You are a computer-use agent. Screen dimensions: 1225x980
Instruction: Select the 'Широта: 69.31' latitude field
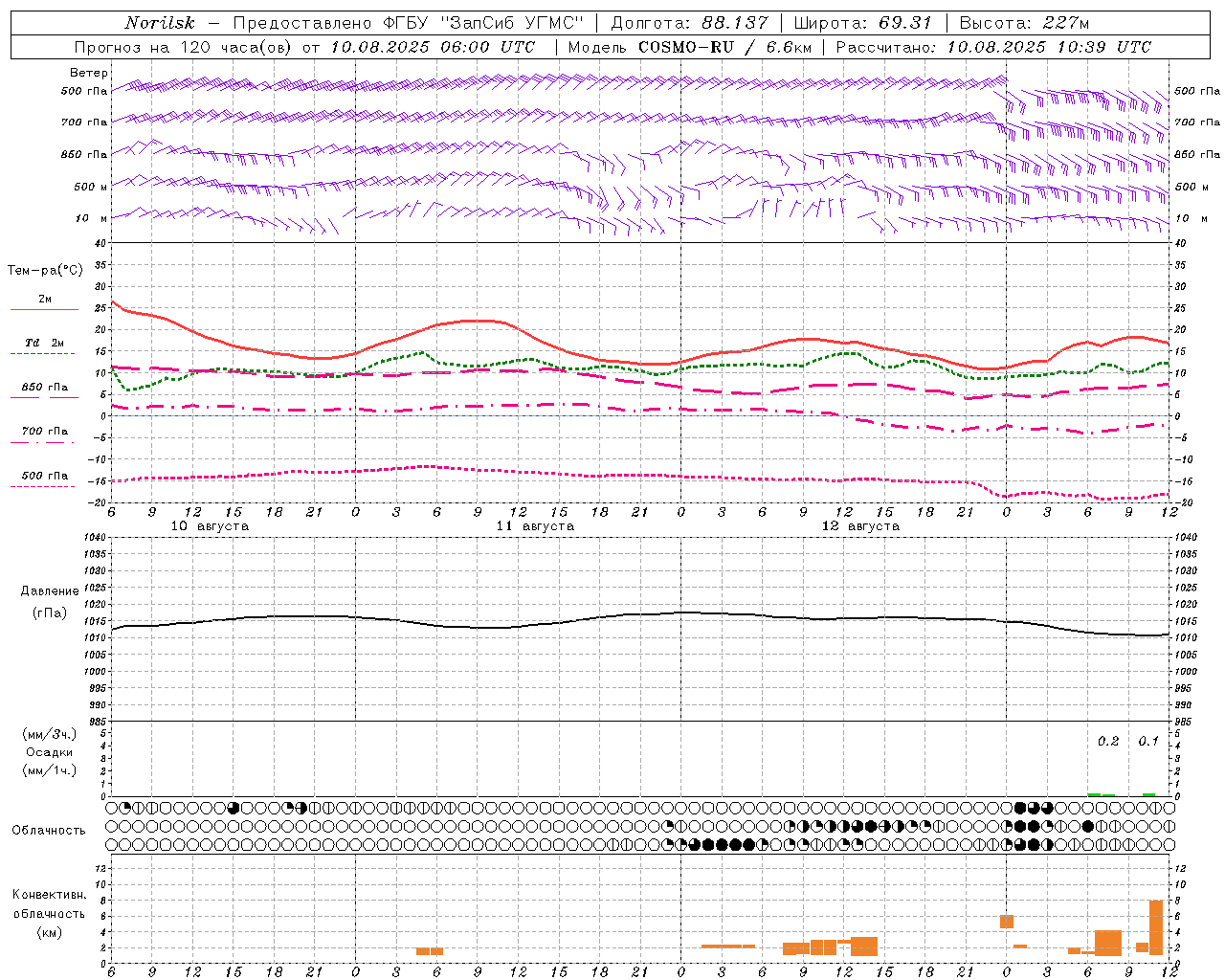(x=862, y=23)
